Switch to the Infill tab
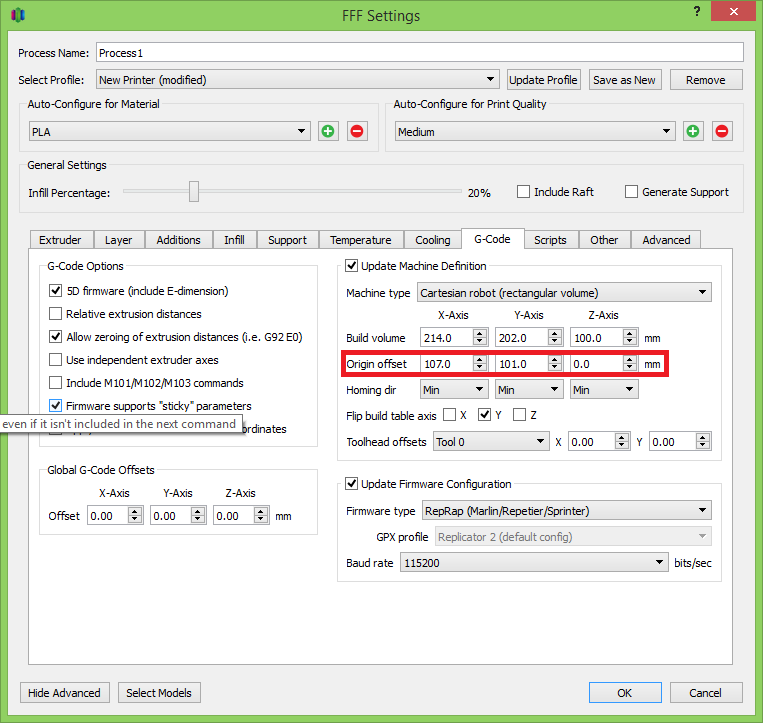 (x=234, y=240)
